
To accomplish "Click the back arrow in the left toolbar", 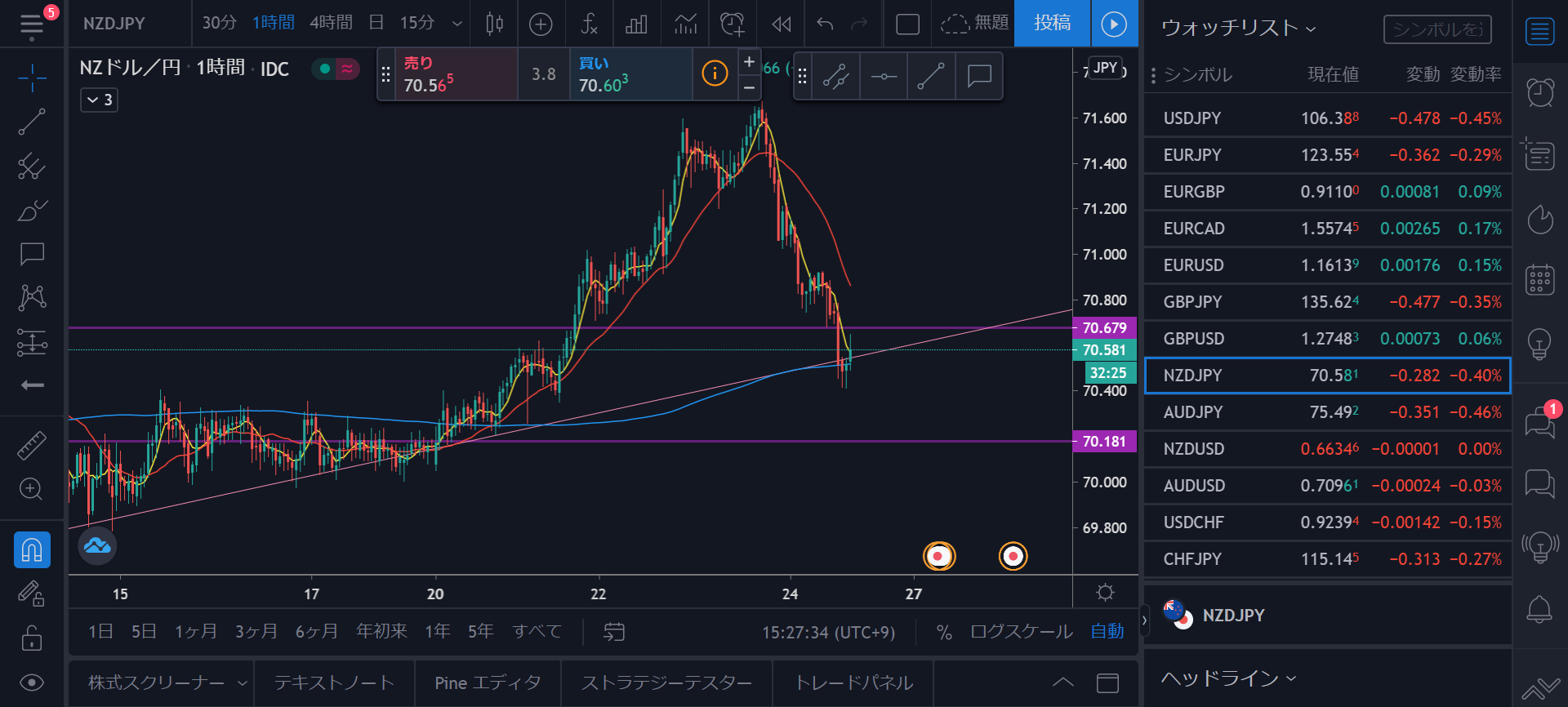I will (32, 385).
